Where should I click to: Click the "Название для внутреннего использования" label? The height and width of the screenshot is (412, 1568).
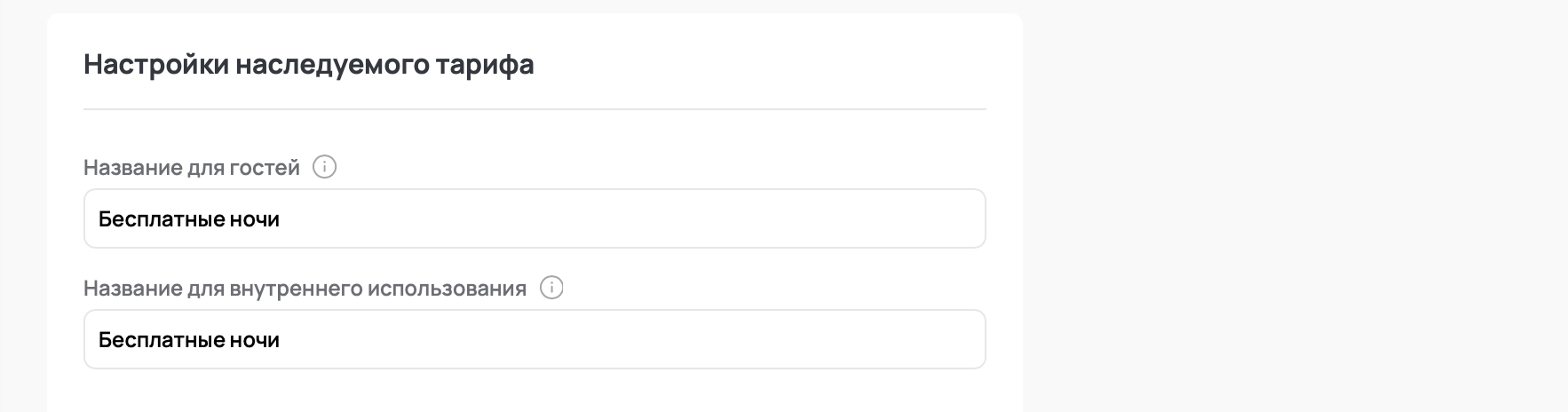coord(305,289)
